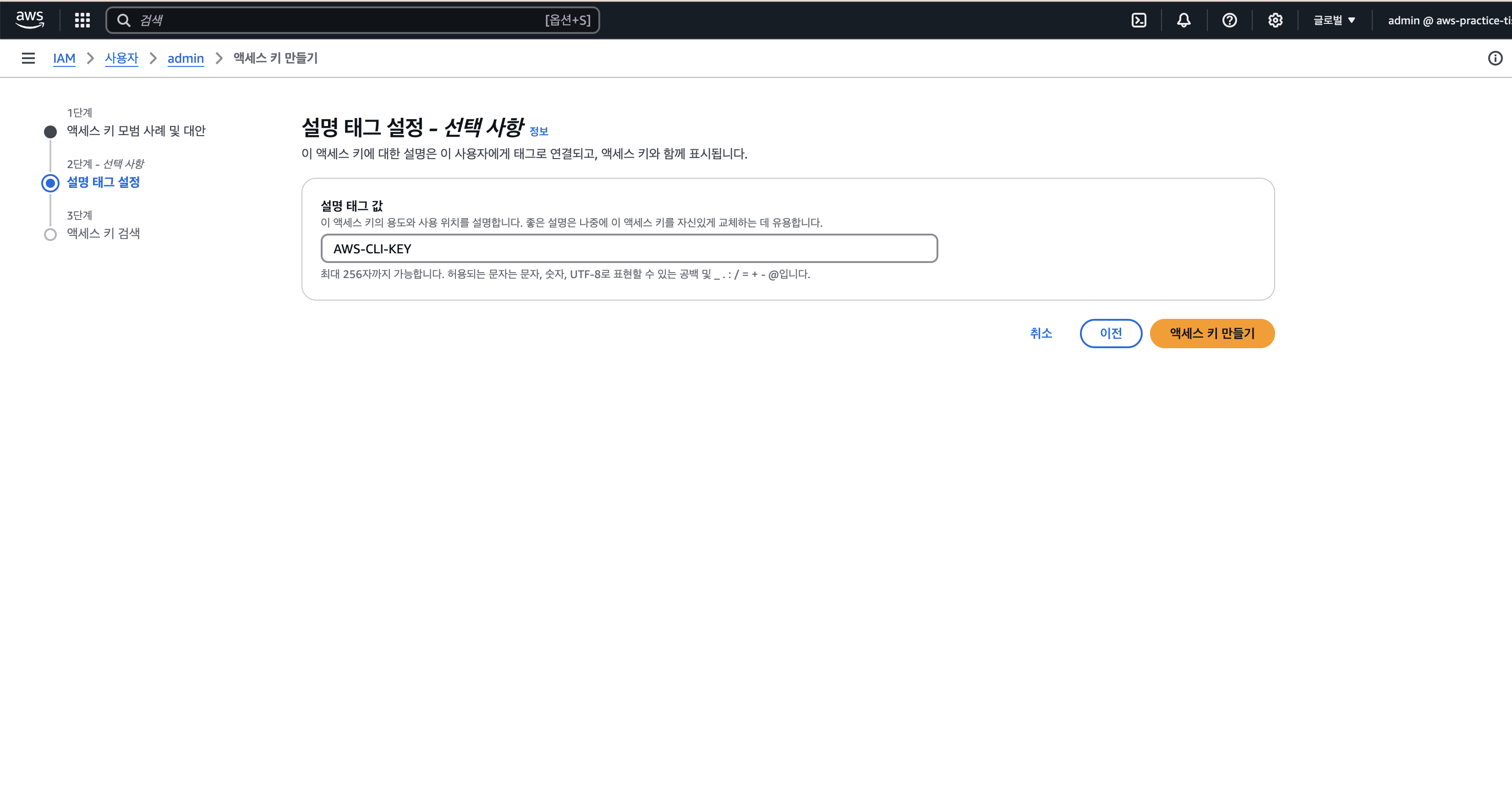Screen dimensions: 1512x810
Task: Select the 설명 태그 설정 step indicator
Action: click(103, 182)
